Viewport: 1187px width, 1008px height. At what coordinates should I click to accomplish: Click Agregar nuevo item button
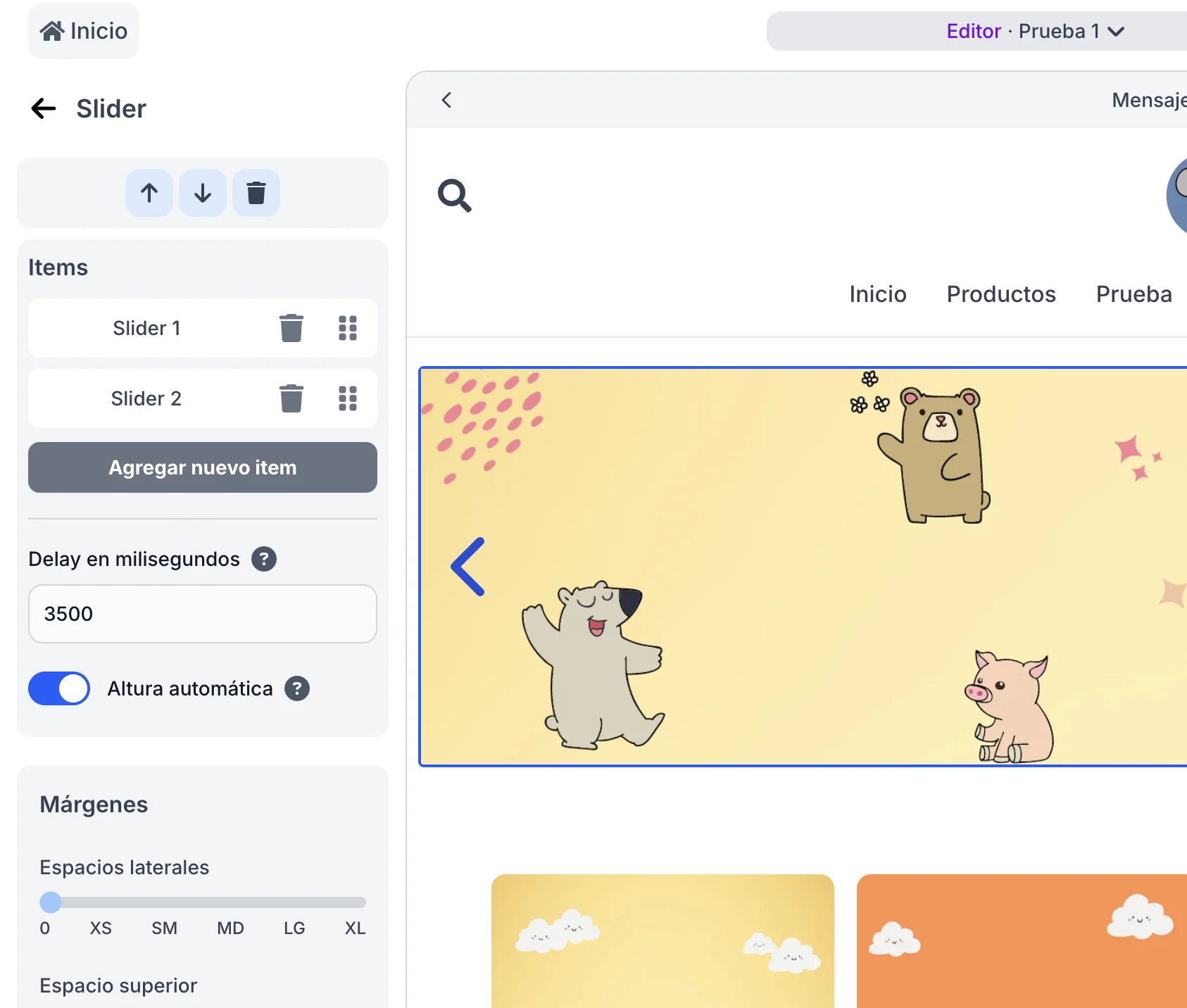pyautogui.click(x=203, y=467)
